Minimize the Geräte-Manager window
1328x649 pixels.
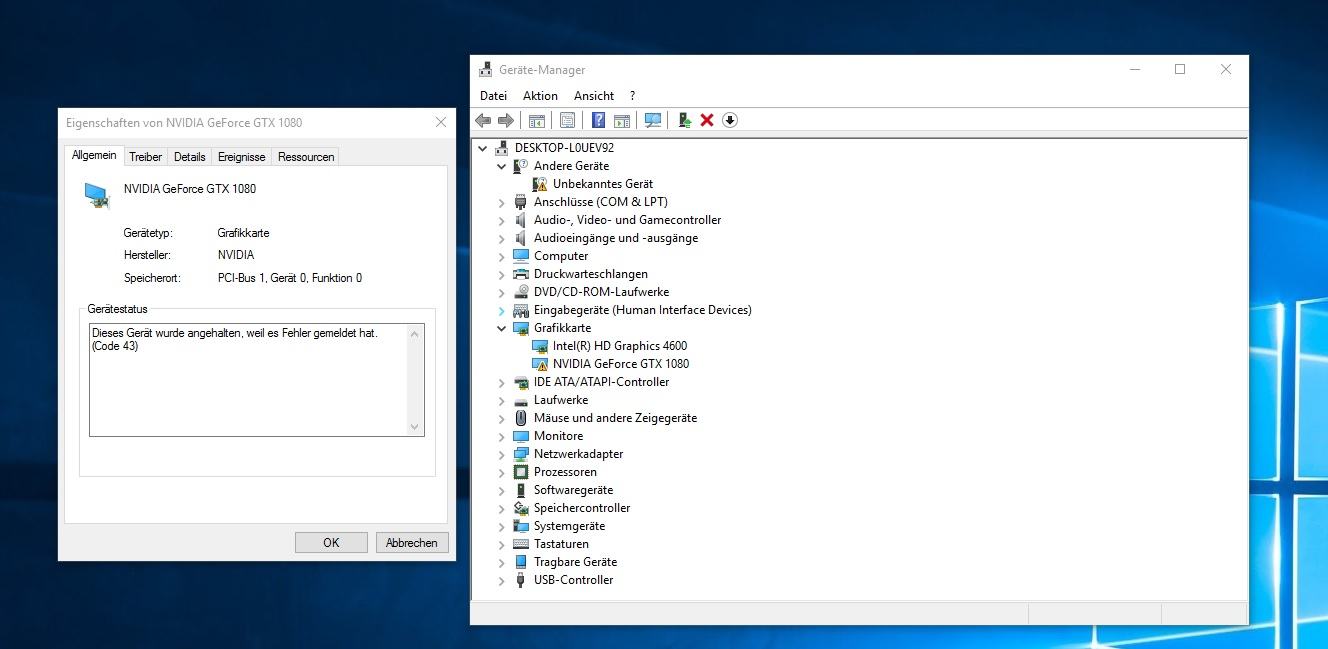[1134, 69]
